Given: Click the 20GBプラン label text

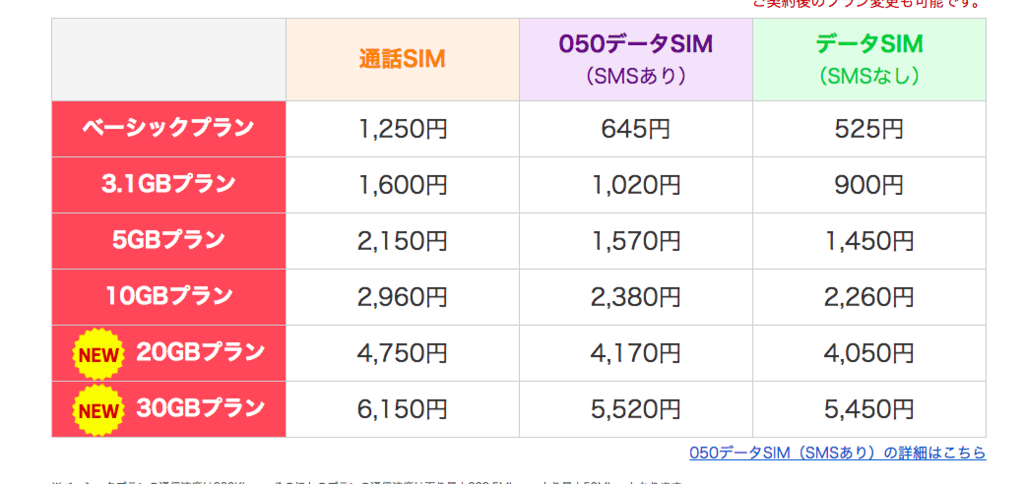Looking at the screenshot, I should (200, 352).
